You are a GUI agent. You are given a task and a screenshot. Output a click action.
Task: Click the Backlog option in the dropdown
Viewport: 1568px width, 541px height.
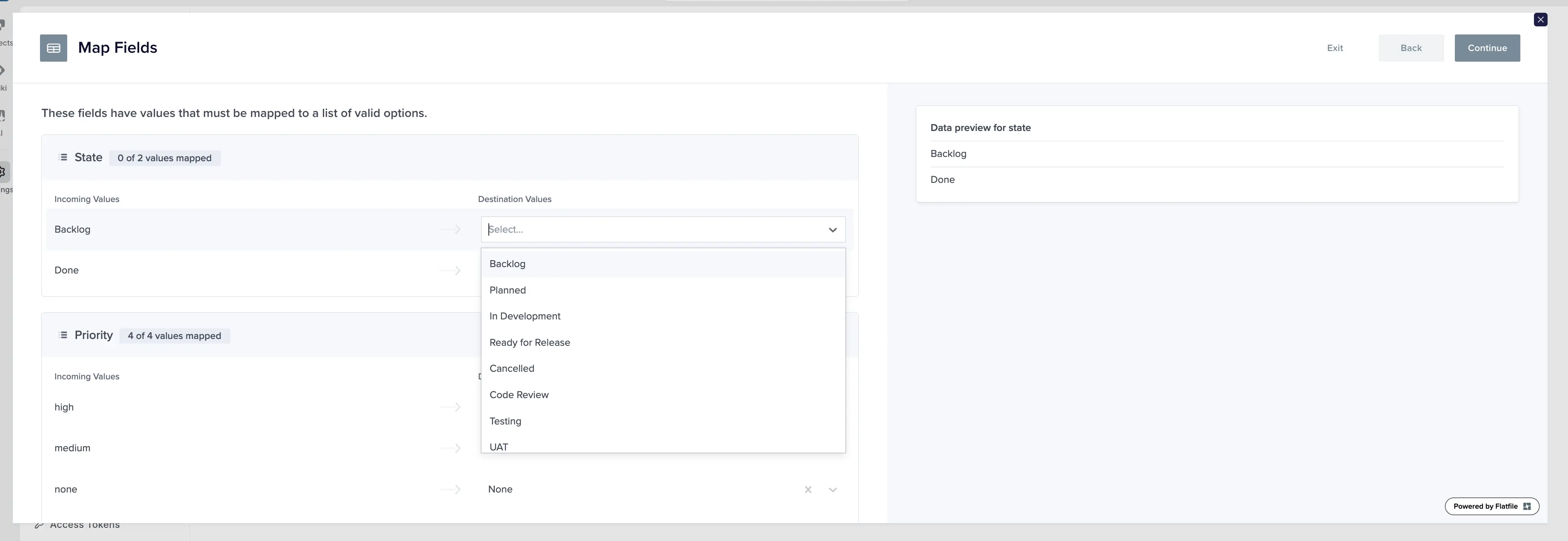pos(507,264)
